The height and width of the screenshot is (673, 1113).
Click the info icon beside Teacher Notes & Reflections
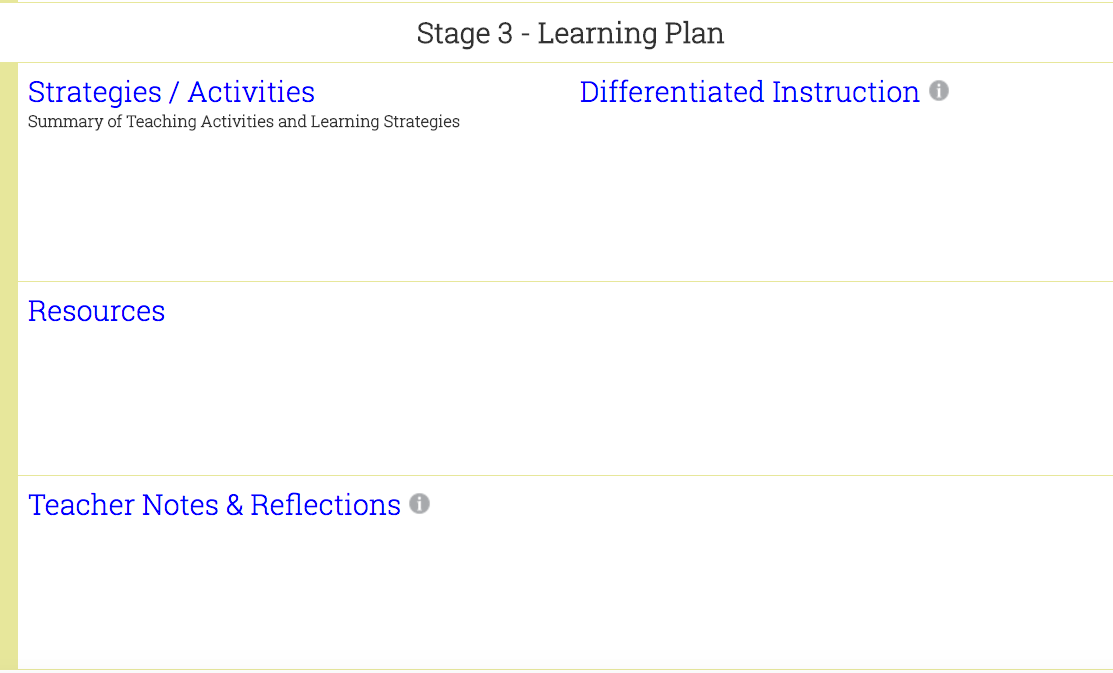(420, 504)
